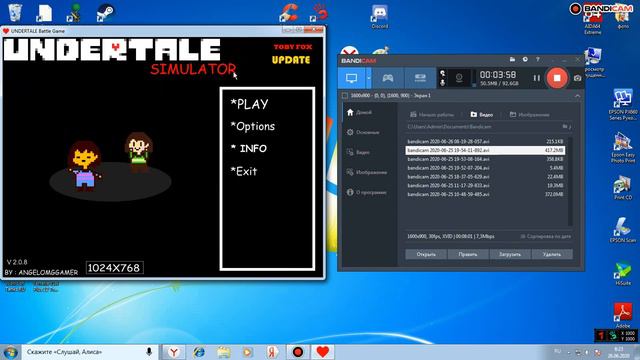This screenshot has height=360, width=640.
Task: Open Internet Explorer from taskbar
Action: (x=199, y=352)
